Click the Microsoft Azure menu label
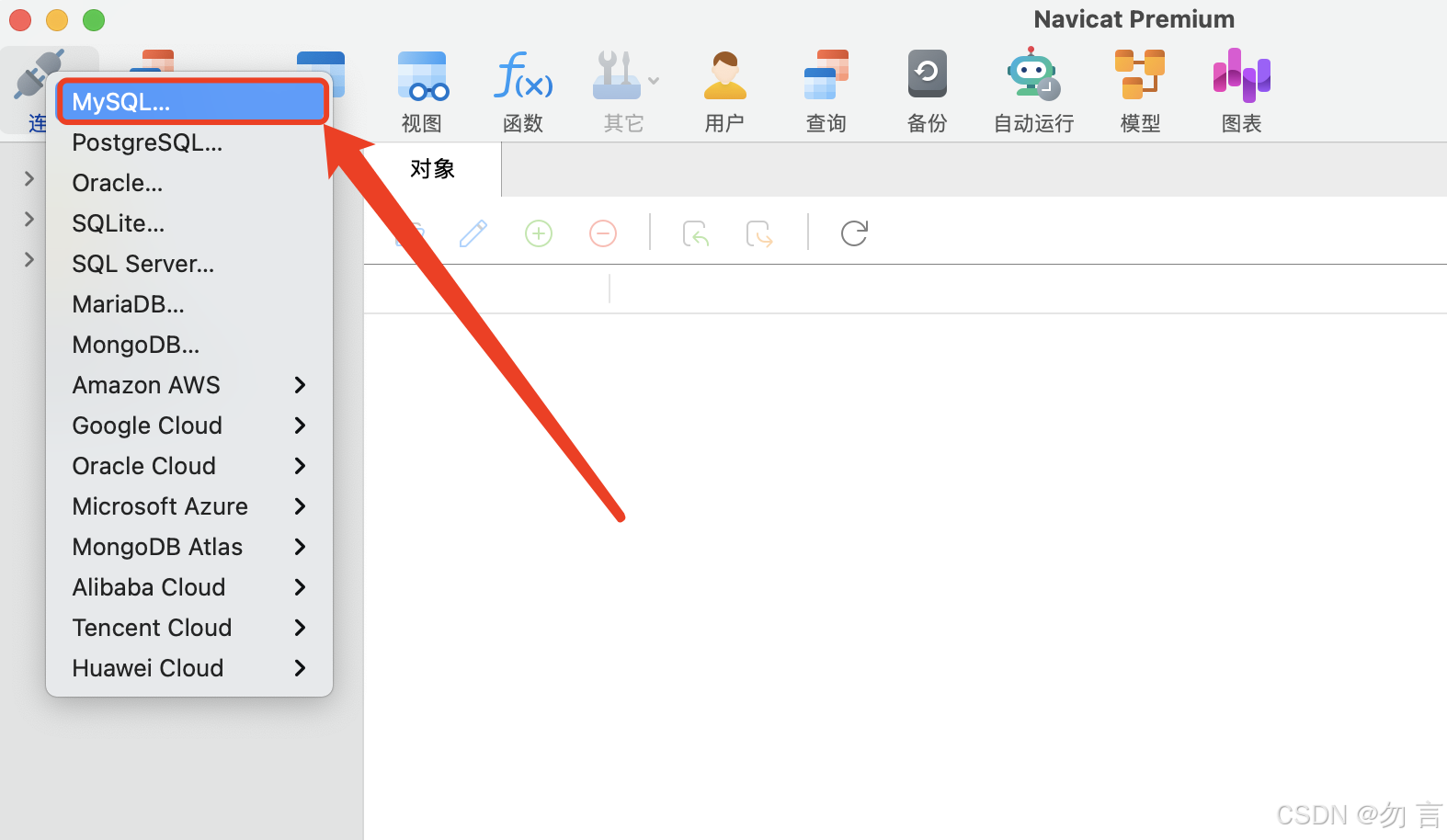The width and height of the screenshot is (1447, 840). click(160, 506)
